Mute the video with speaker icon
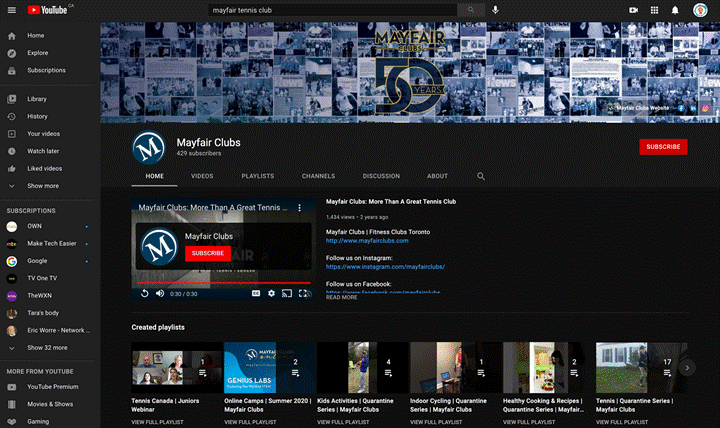720x428 pixels. click(160, 293)
